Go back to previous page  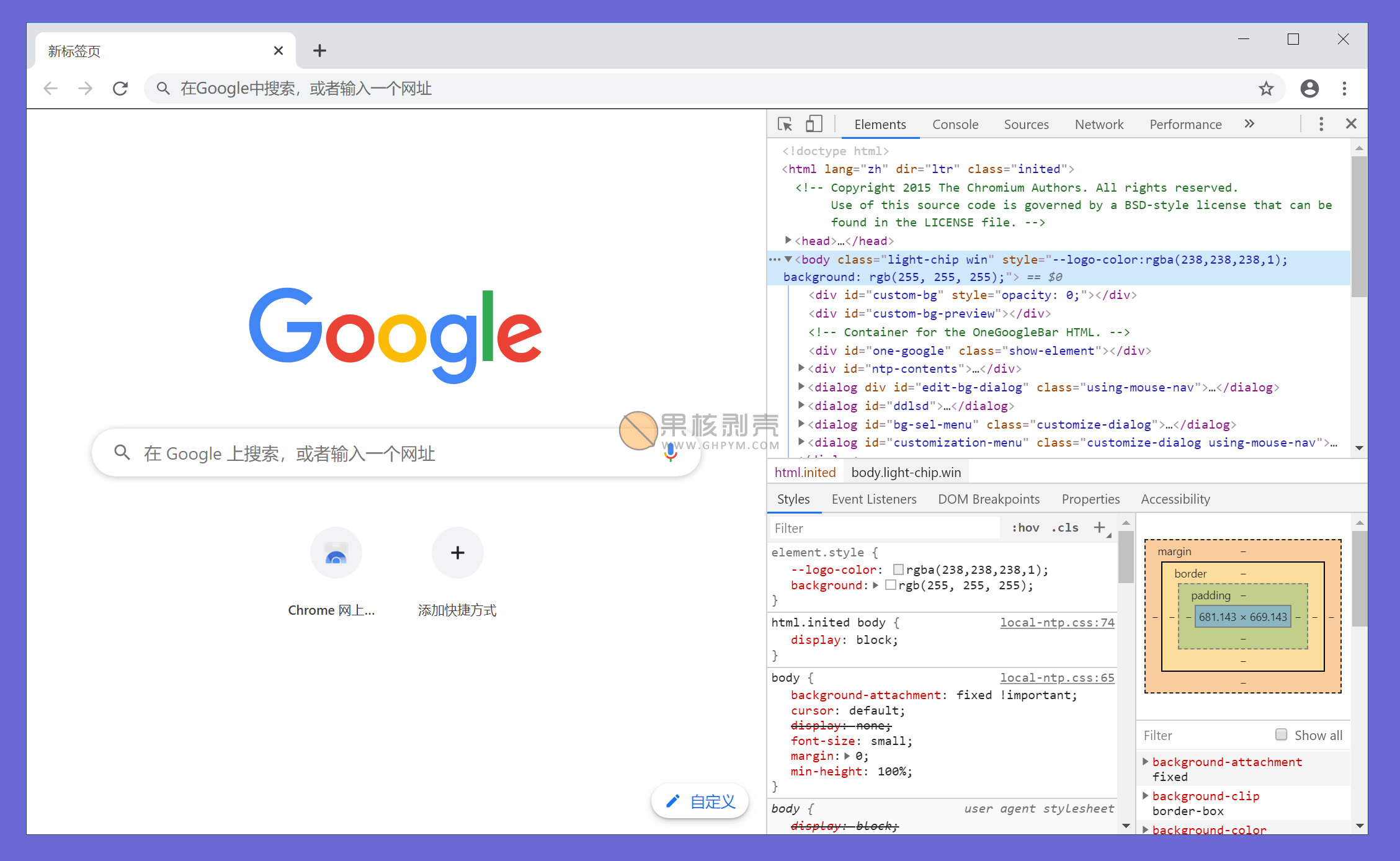[50, 89]
